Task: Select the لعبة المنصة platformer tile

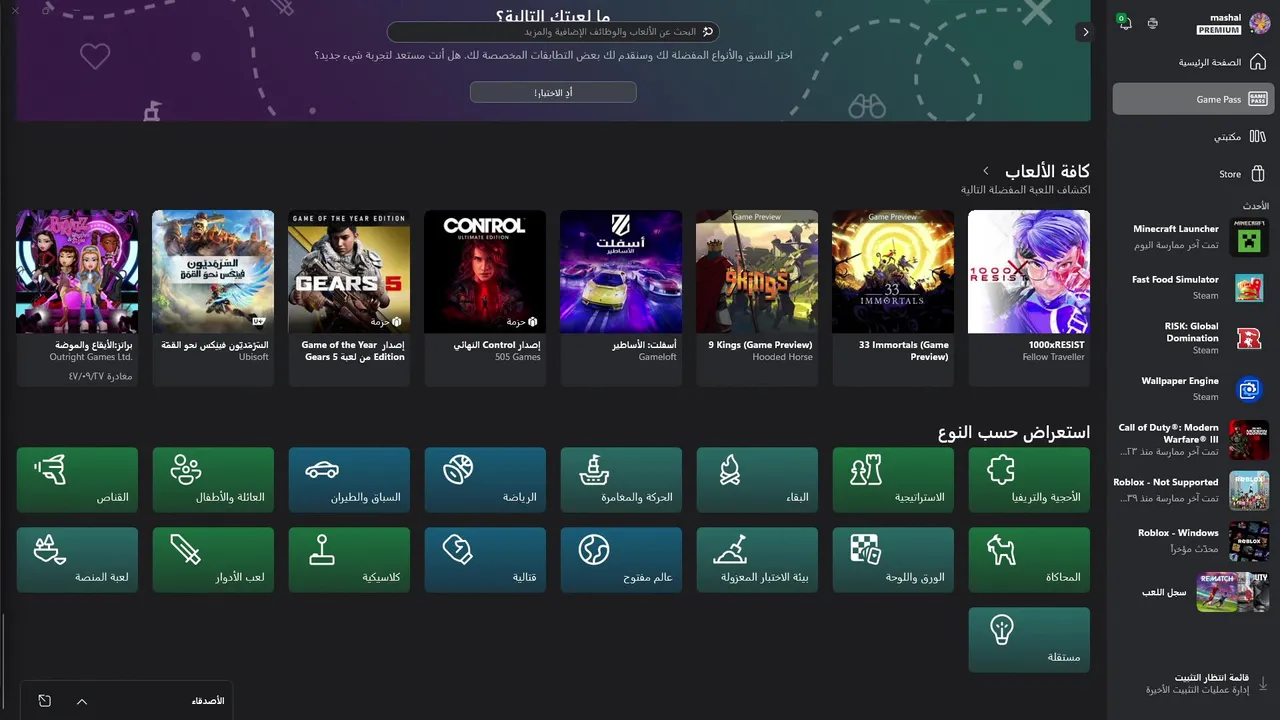Action: tap(77, 560)
